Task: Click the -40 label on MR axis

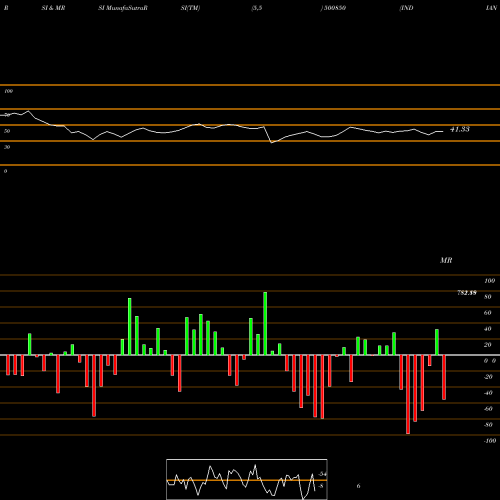Action: click(x=488, y=393)
